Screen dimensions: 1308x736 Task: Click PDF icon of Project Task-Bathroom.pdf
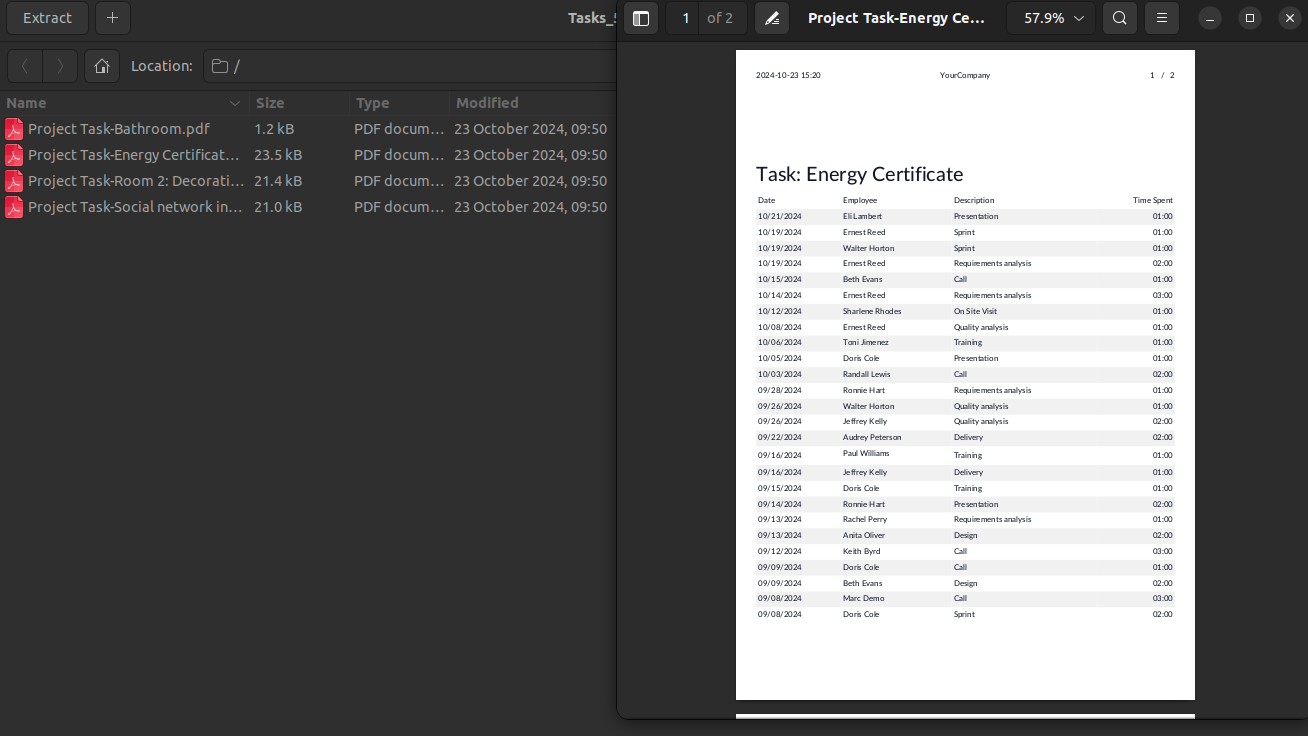click(14, 129)
